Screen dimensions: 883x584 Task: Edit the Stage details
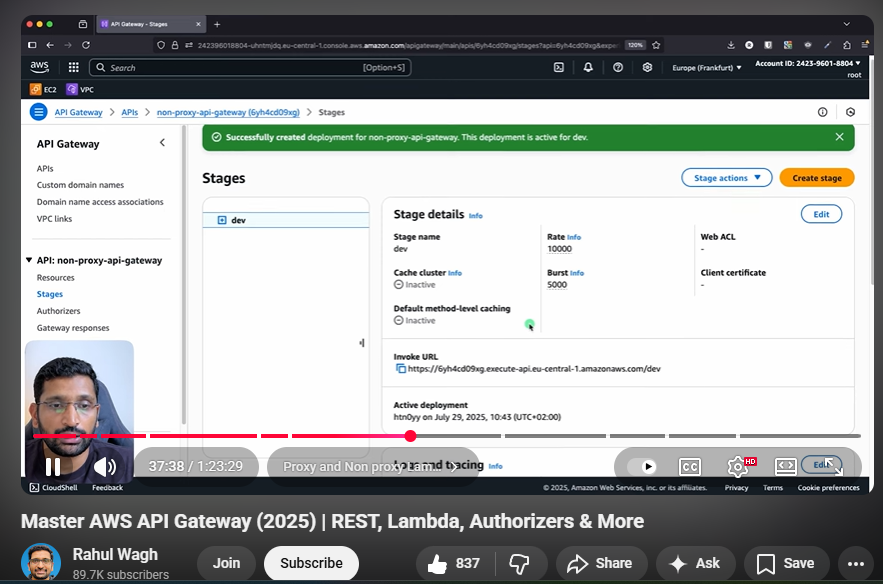(821, 214)
